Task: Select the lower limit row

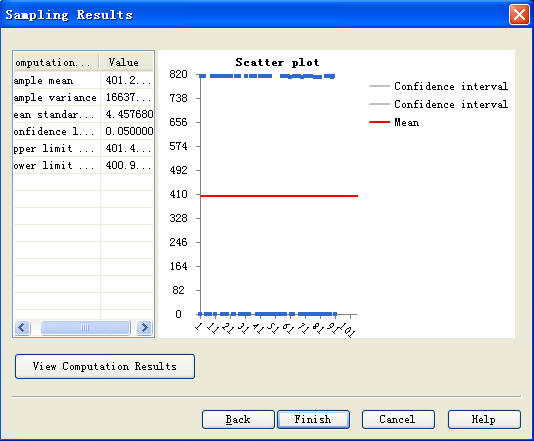Action: click(83, 166)
